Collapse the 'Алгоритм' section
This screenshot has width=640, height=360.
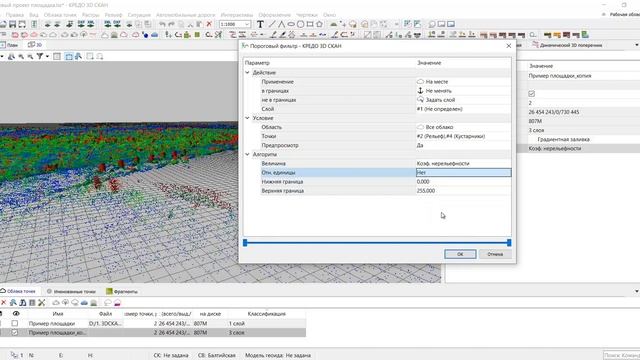pos(247,154)
